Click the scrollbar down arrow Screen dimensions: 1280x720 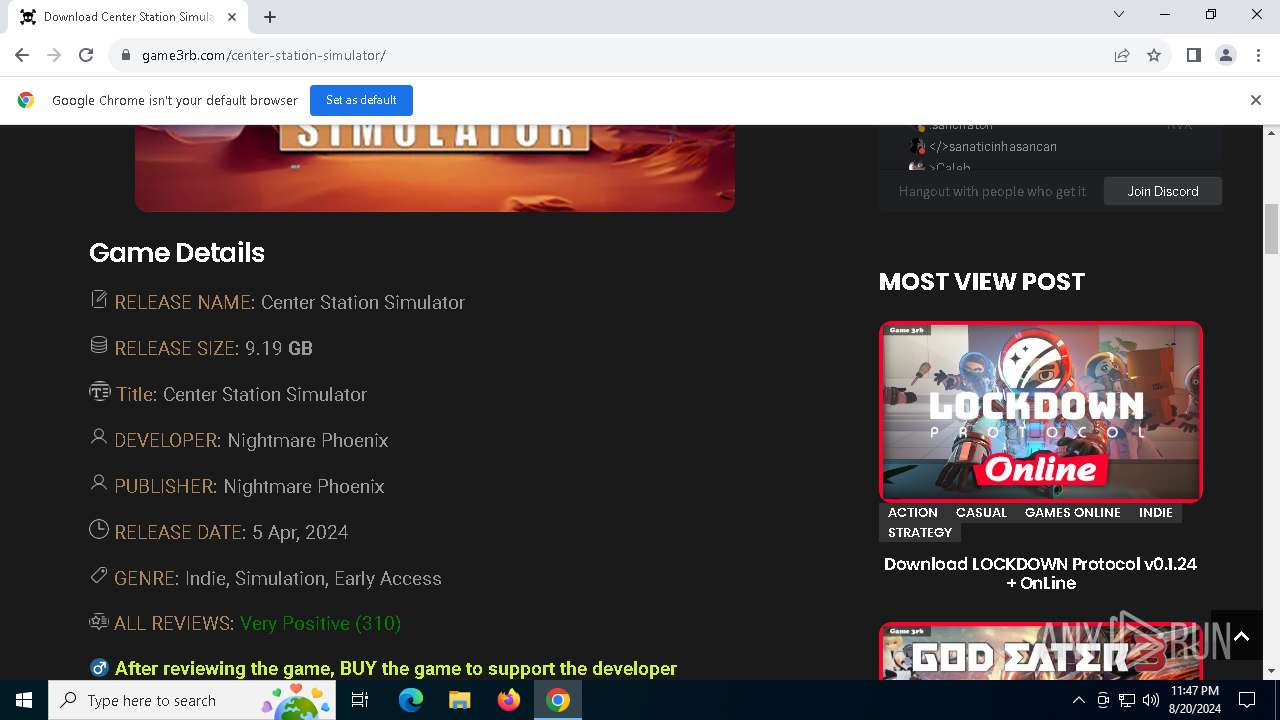[x=1272, y=671]
